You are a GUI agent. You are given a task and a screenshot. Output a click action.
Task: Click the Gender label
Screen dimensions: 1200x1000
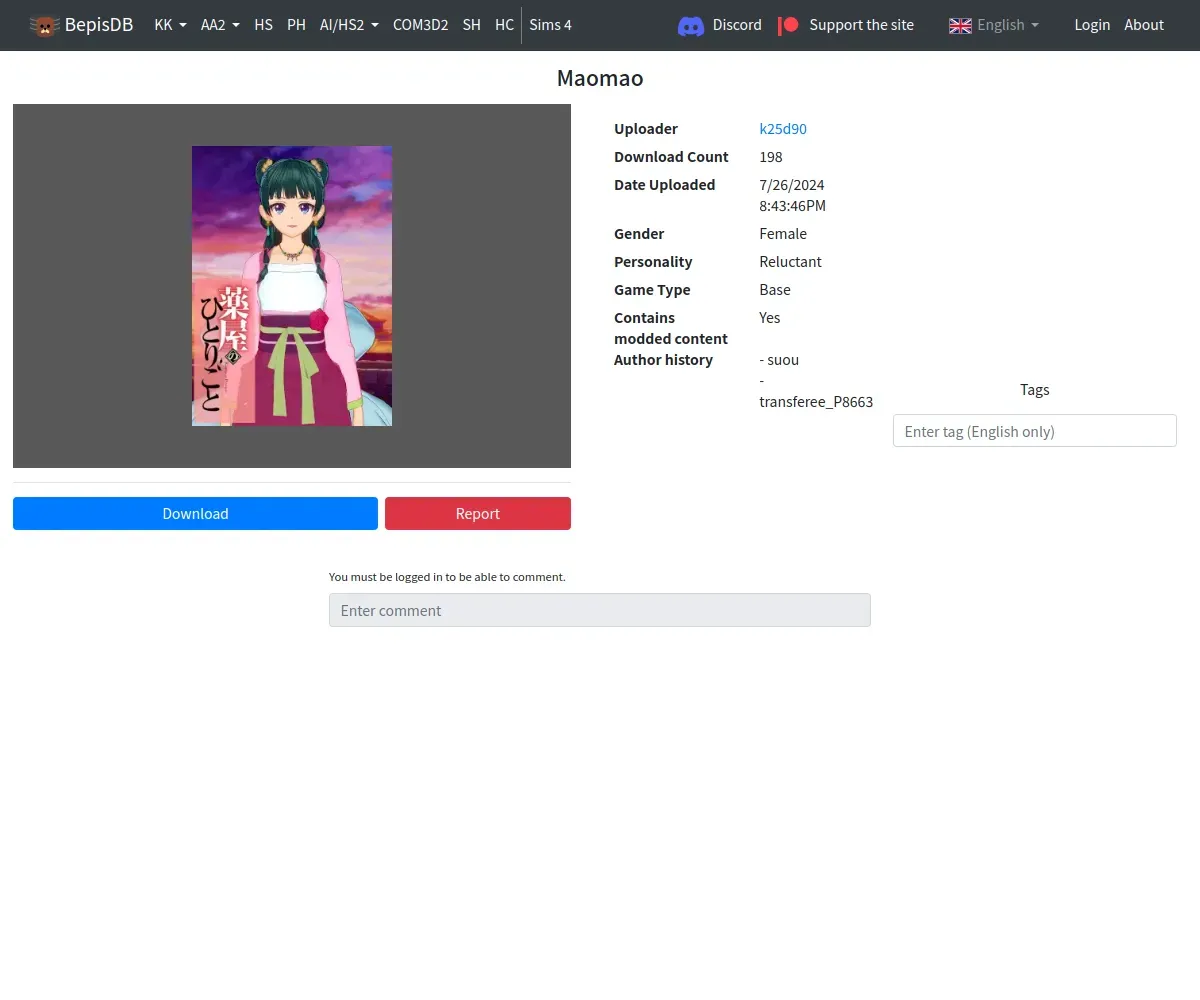coord(639,234)
